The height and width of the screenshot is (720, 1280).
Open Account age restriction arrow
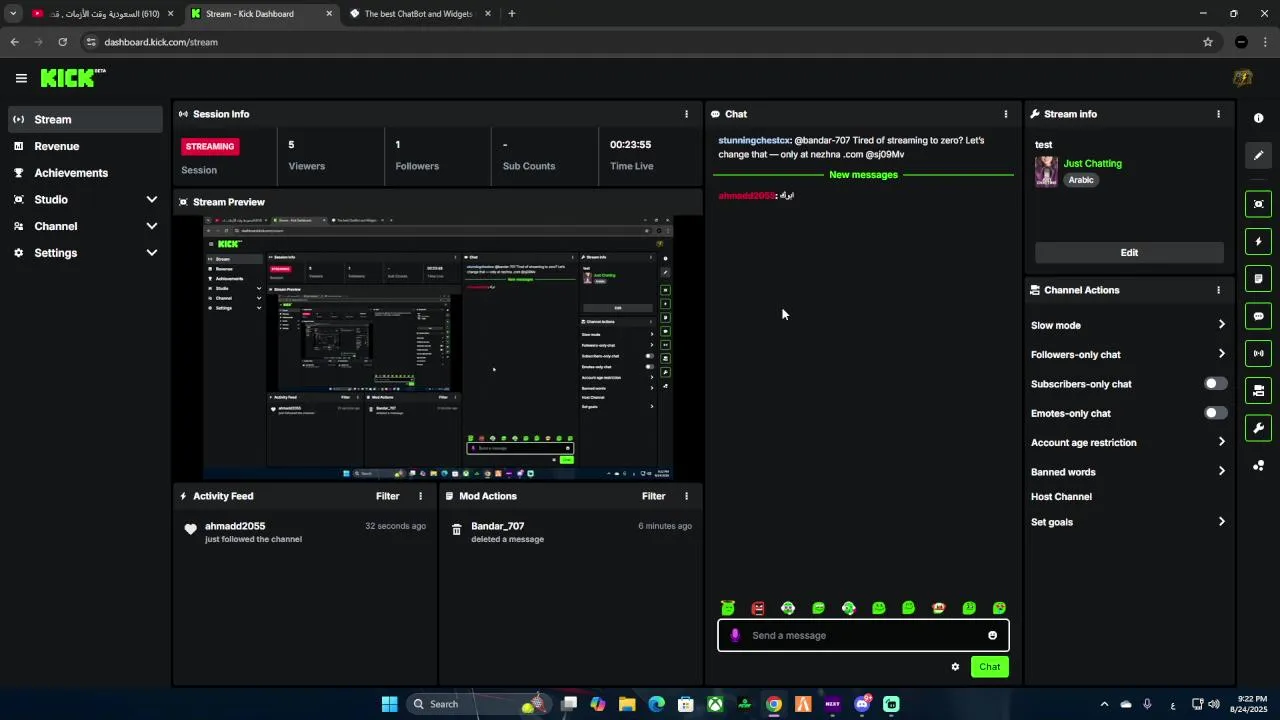click(x=1221, y=442)
